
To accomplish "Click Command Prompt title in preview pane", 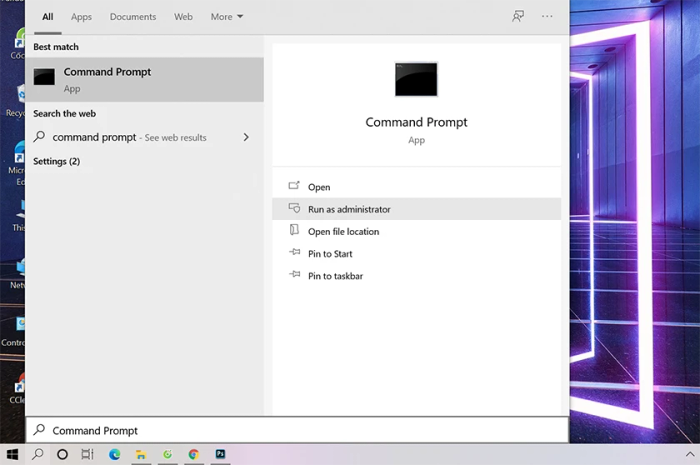I will 416,122.
